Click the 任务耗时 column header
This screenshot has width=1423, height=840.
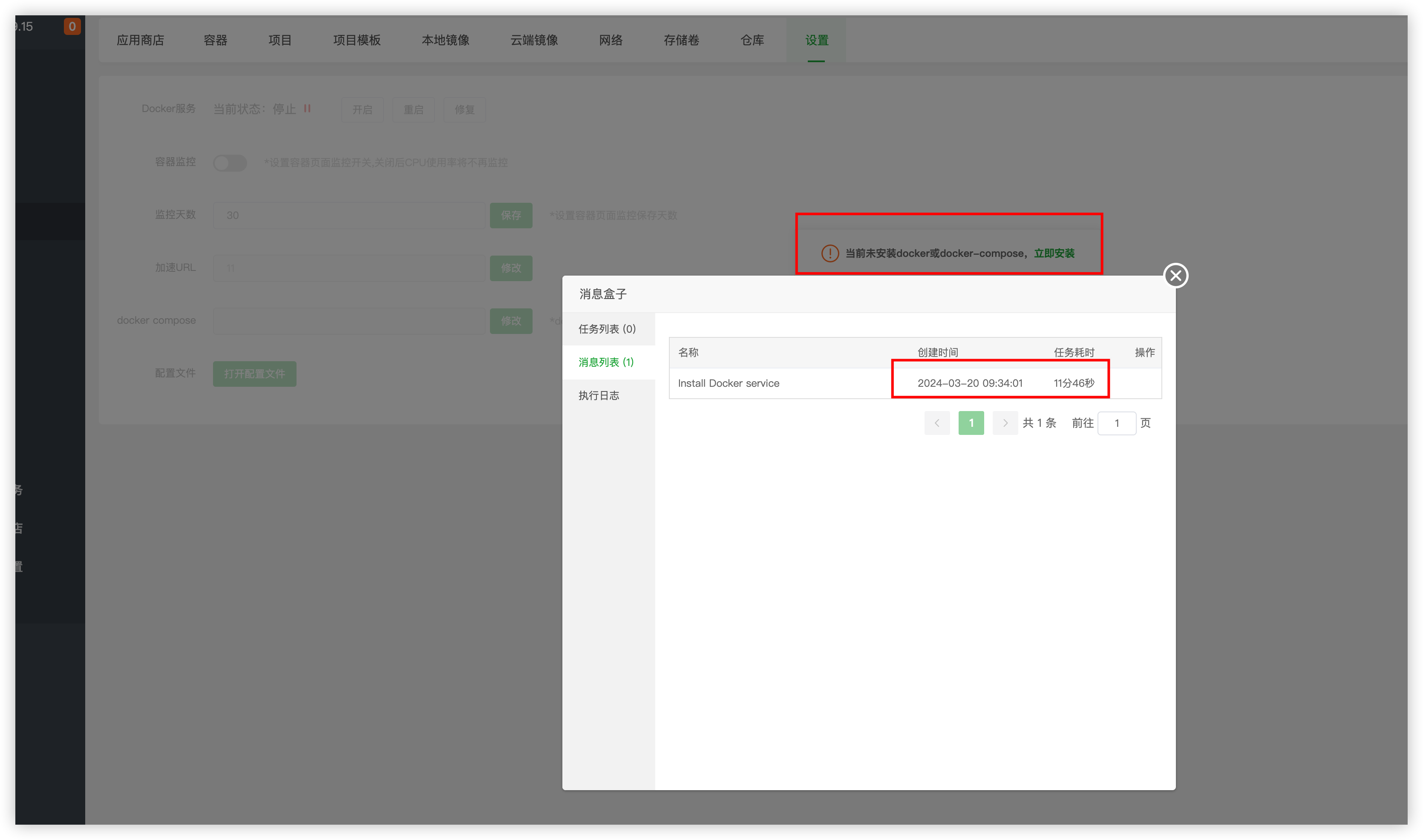(1074, 353)
